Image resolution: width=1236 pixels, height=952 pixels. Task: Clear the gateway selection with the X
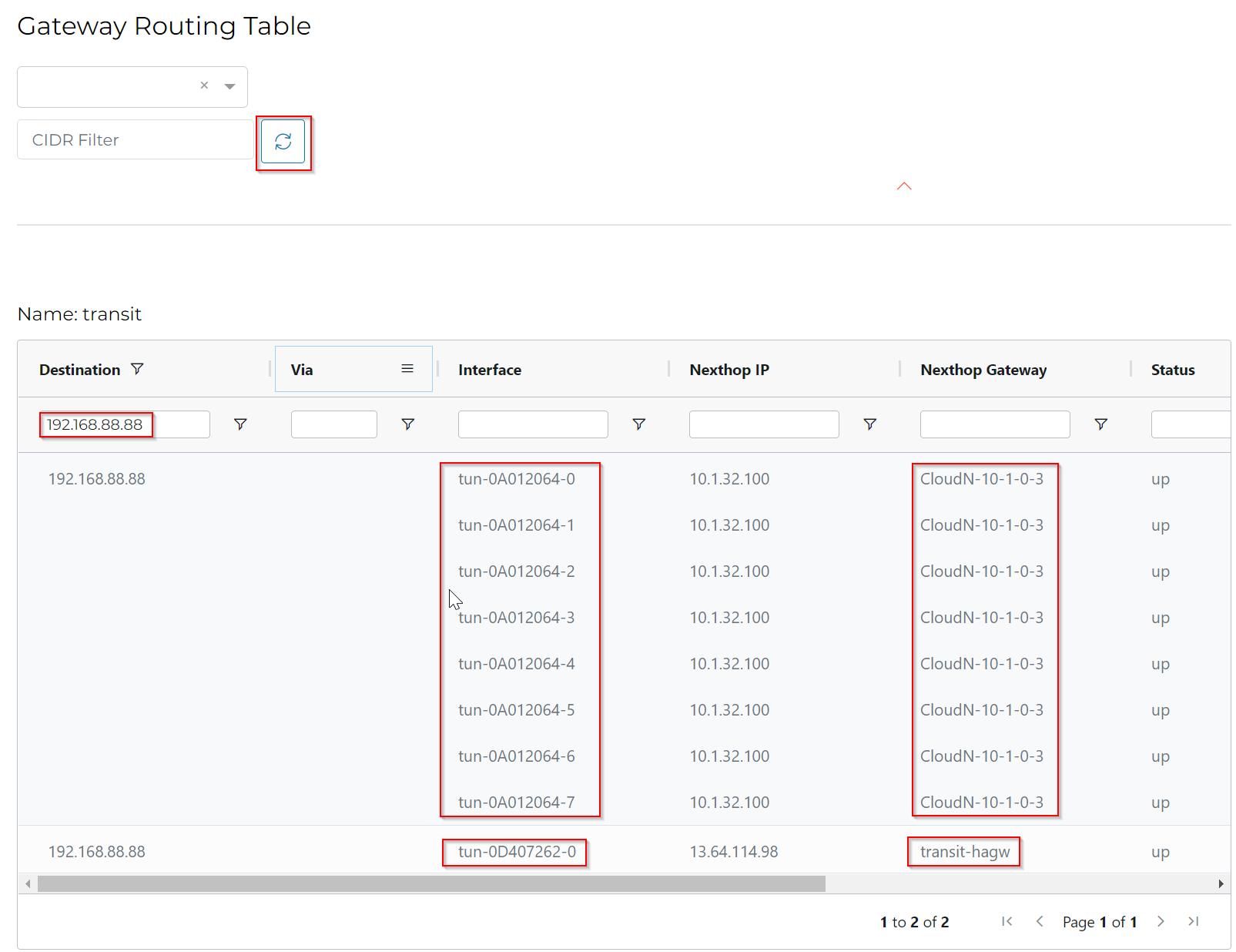(204, 85)
